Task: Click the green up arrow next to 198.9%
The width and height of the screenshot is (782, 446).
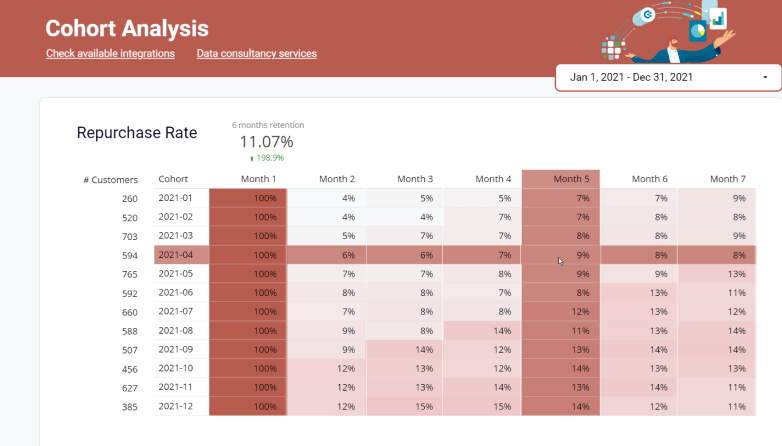Action: pyautogui.click(x=252, y=159)
